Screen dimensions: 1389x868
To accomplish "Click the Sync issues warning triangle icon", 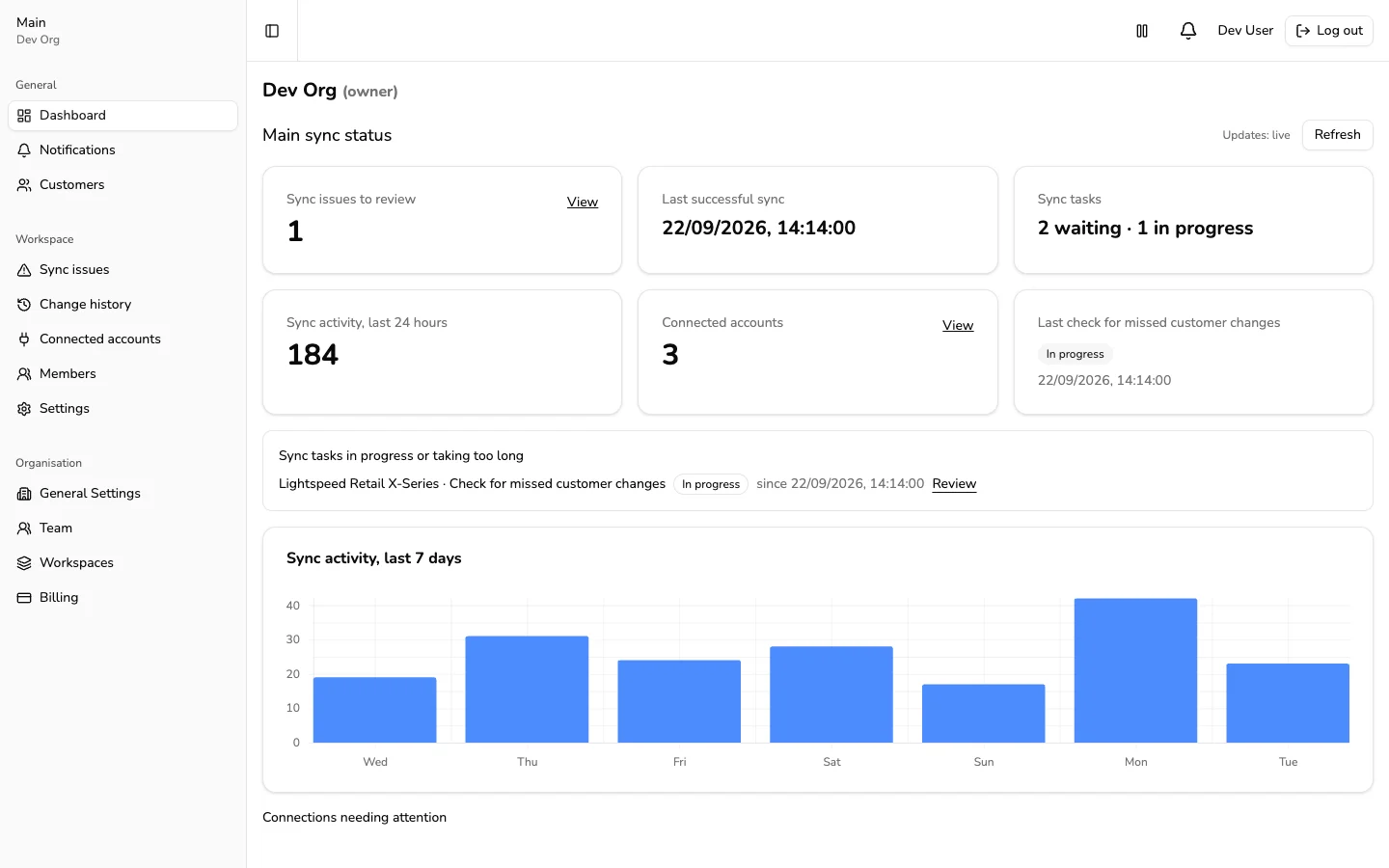I will [24, 270].
